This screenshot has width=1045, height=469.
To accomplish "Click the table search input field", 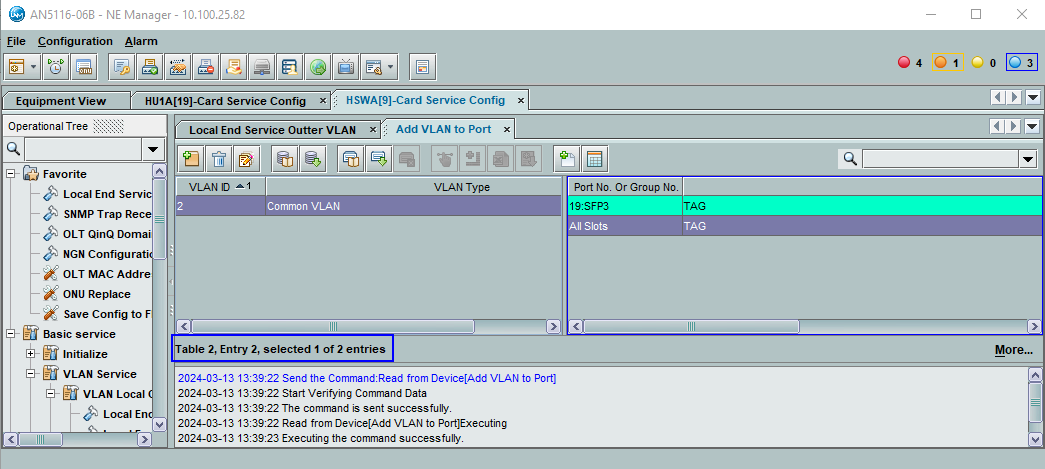I will coord(940,159).
